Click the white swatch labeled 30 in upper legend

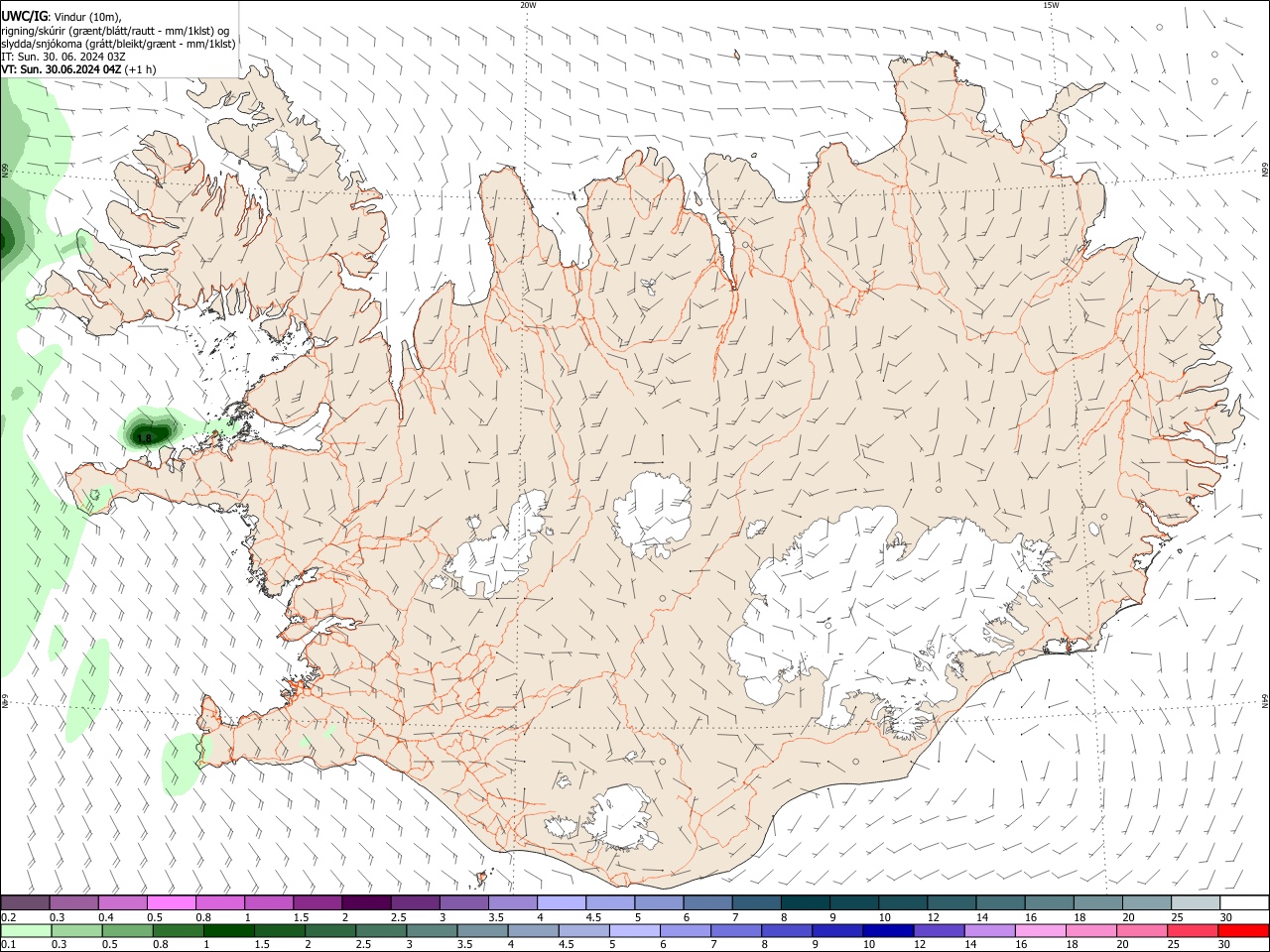point(1245,903)
